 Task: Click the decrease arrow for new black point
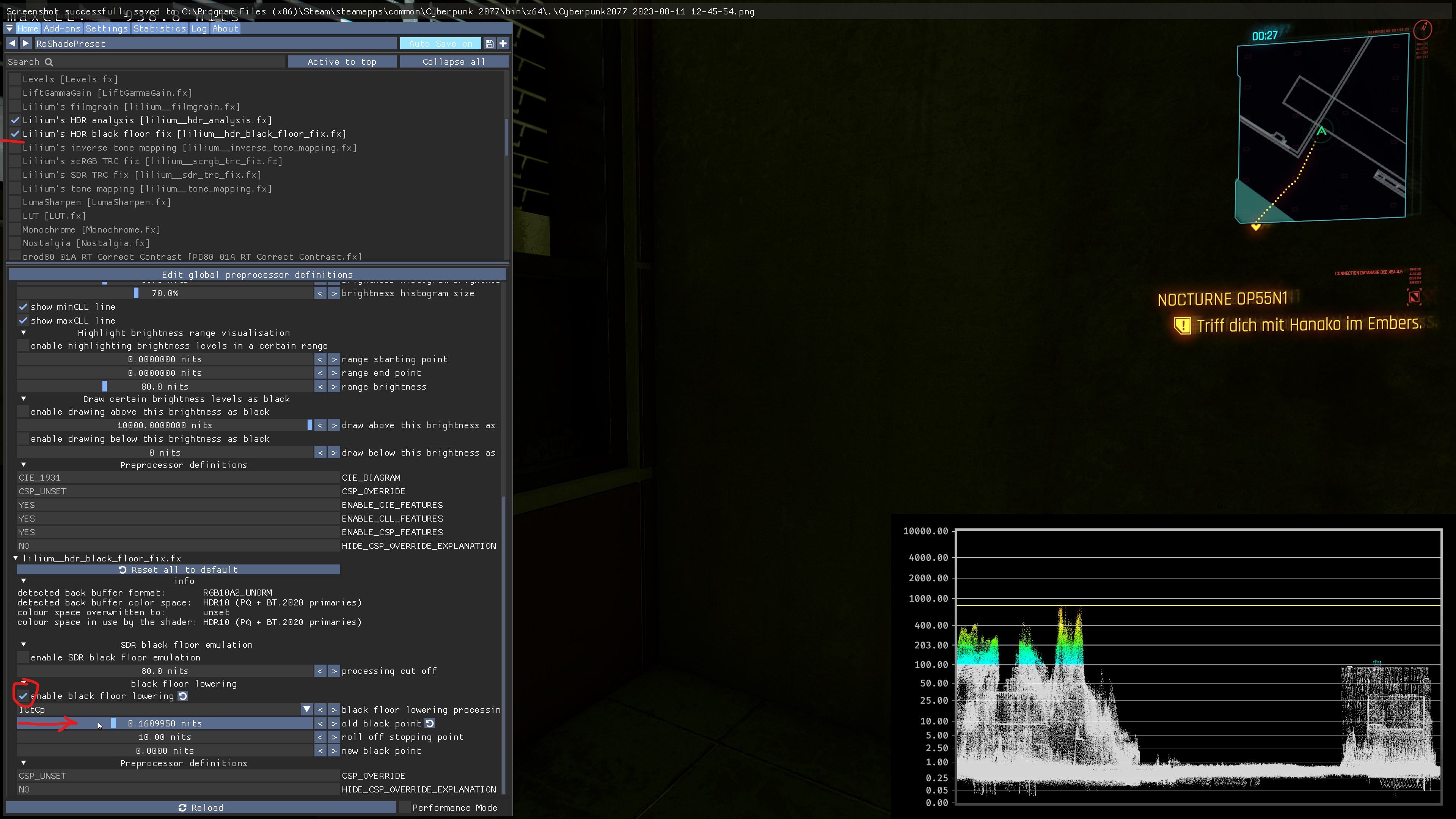[320, 751]
